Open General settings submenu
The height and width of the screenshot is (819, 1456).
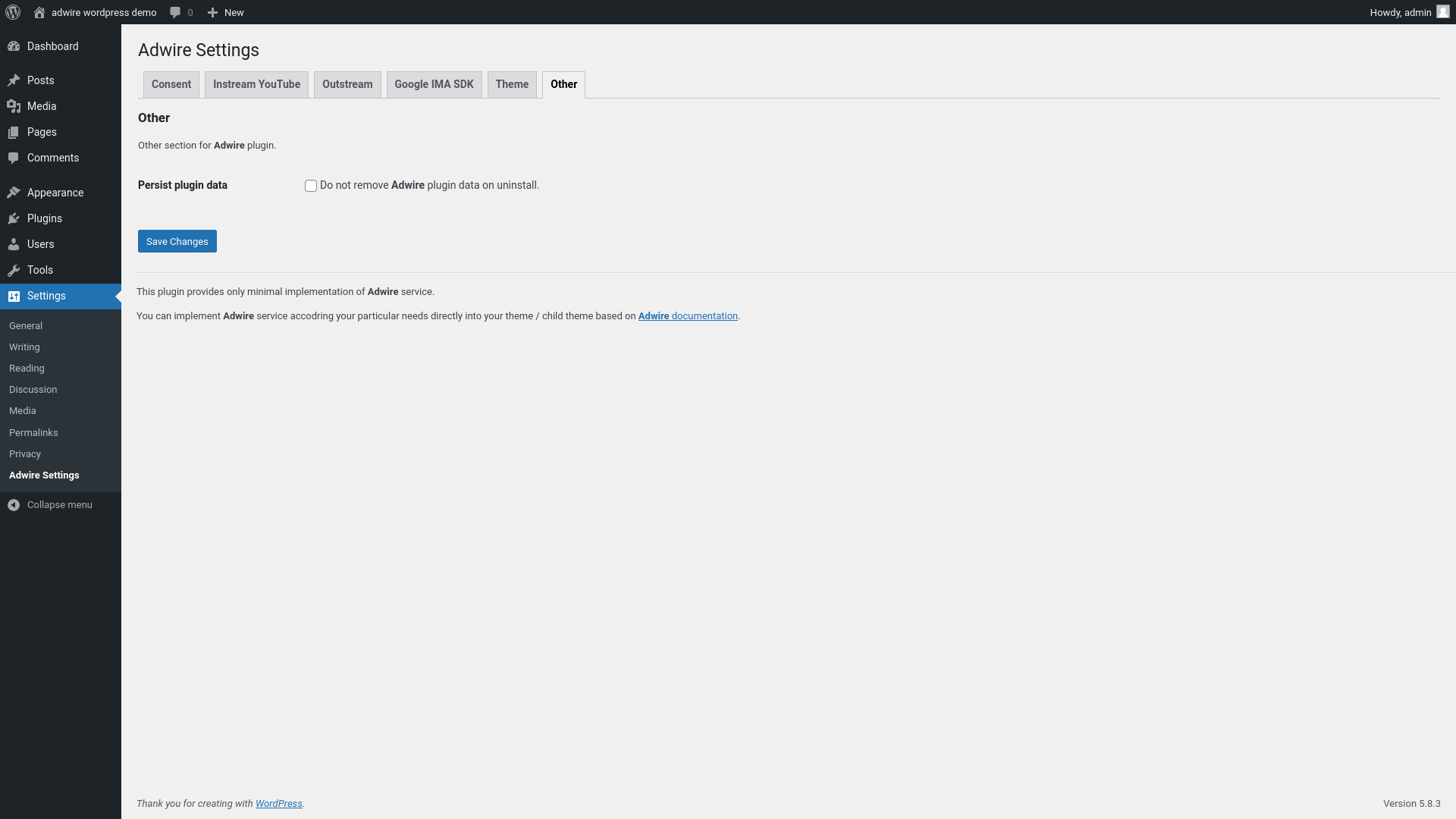pos(26,326)
